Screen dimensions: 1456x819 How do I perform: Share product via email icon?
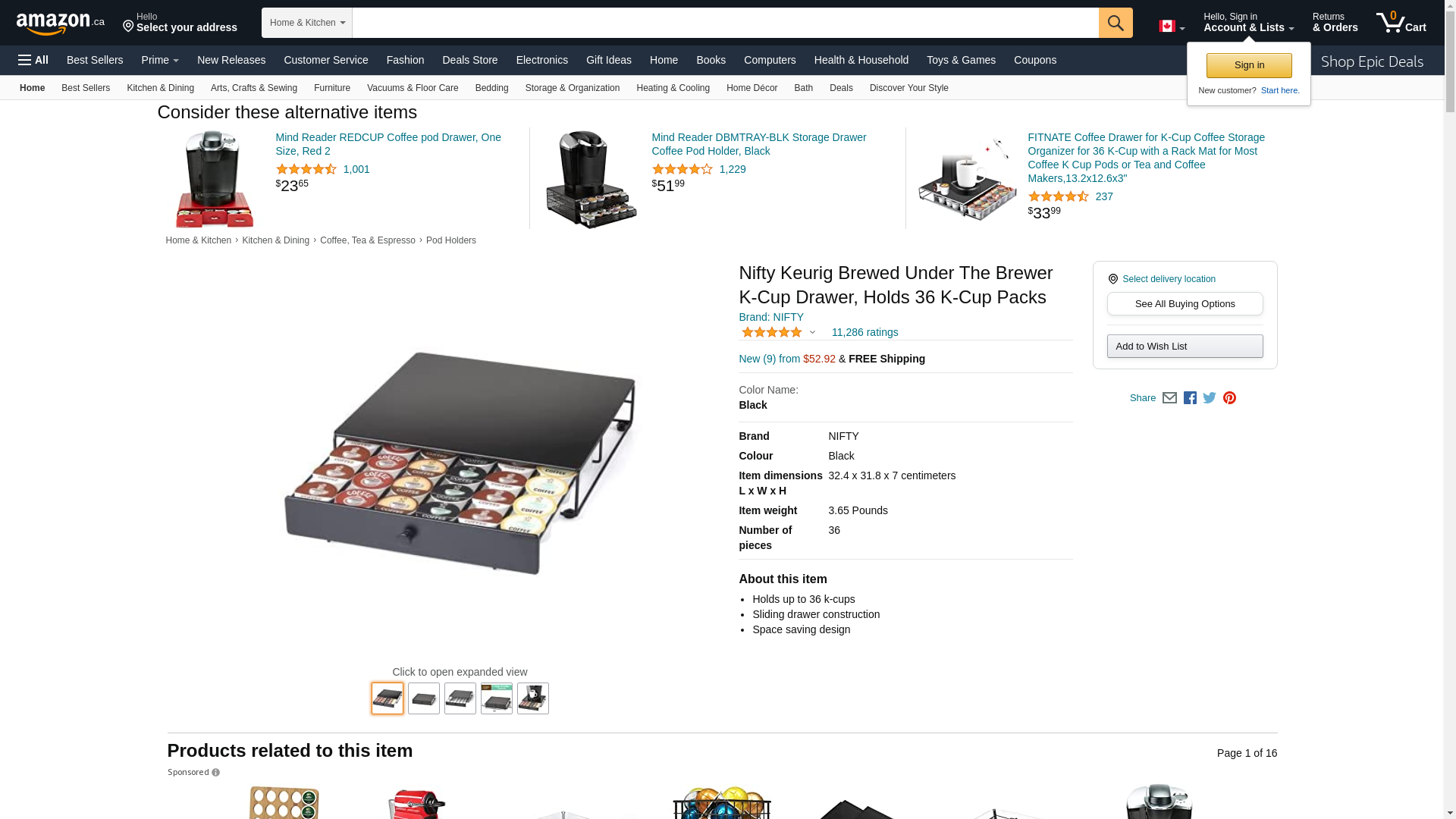1169,398
